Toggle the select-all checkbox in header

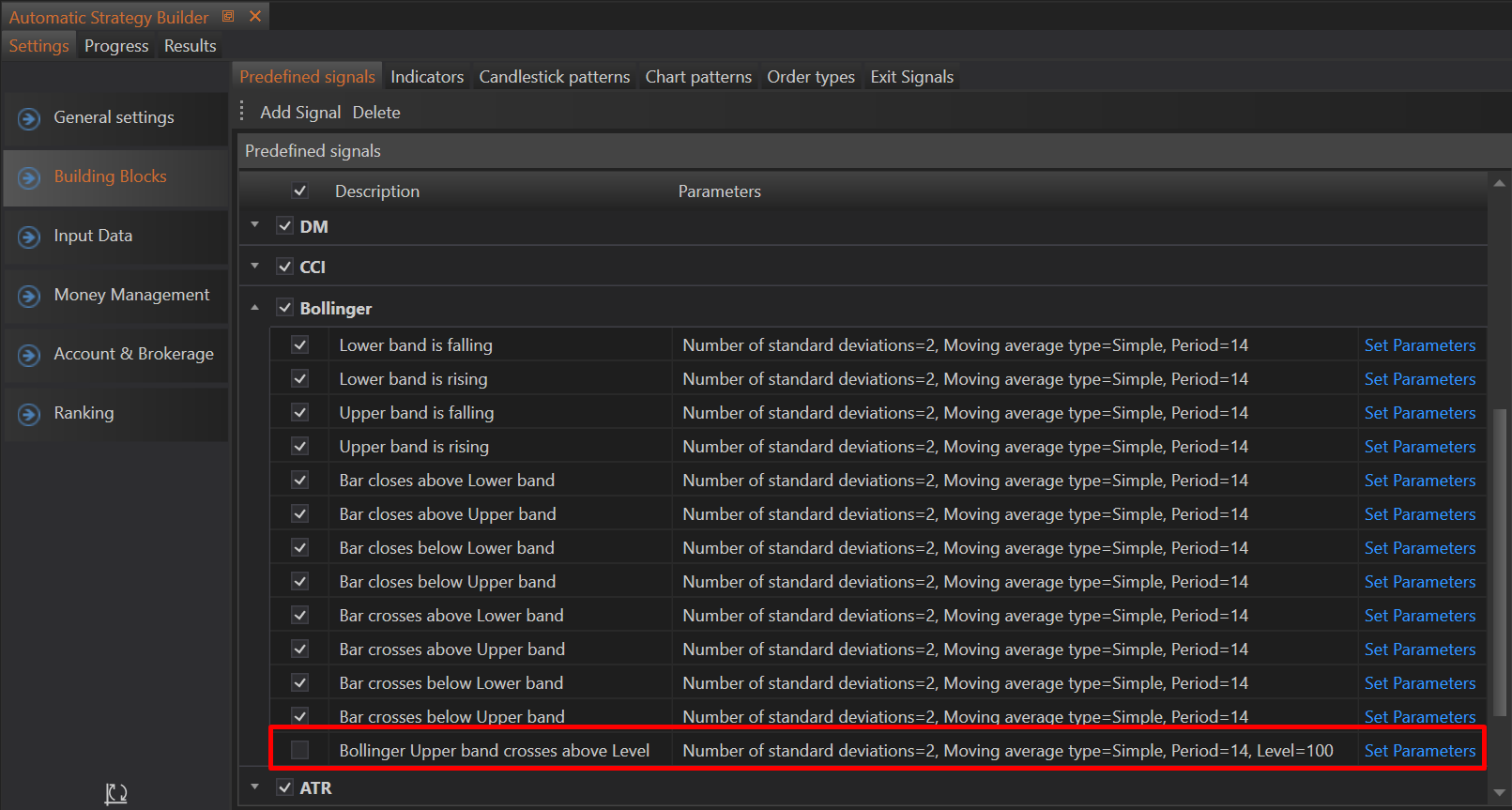299,191
